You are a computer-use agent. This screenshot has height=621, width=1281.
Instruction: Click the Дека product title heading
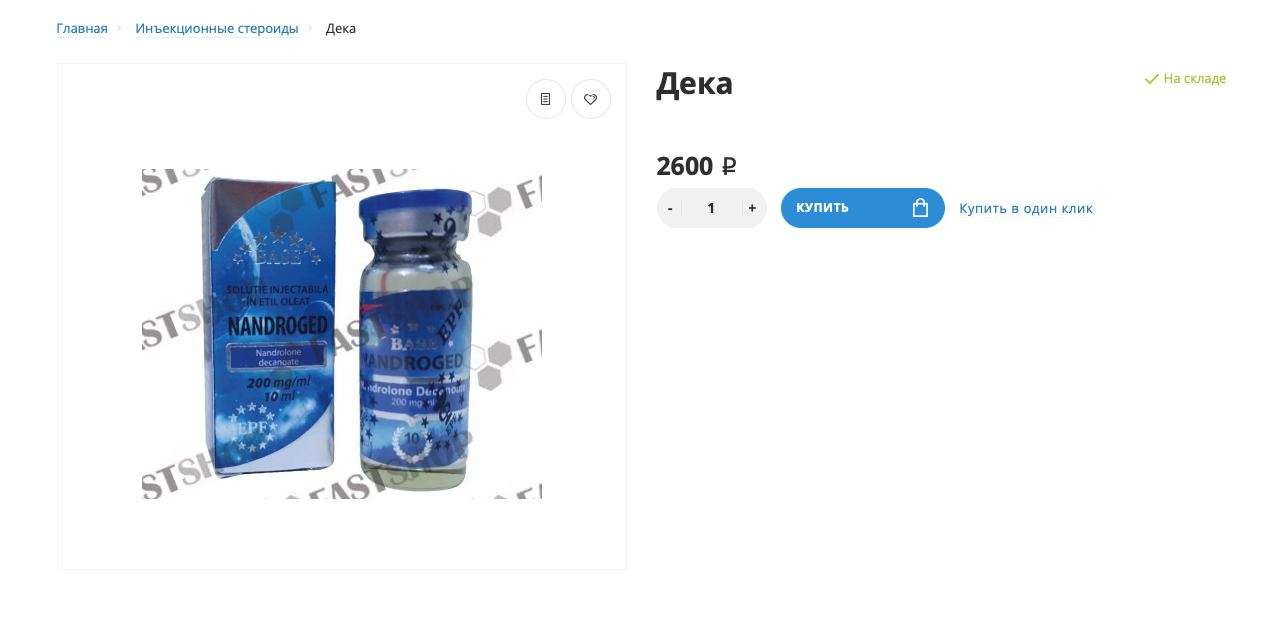pos(695,83)
